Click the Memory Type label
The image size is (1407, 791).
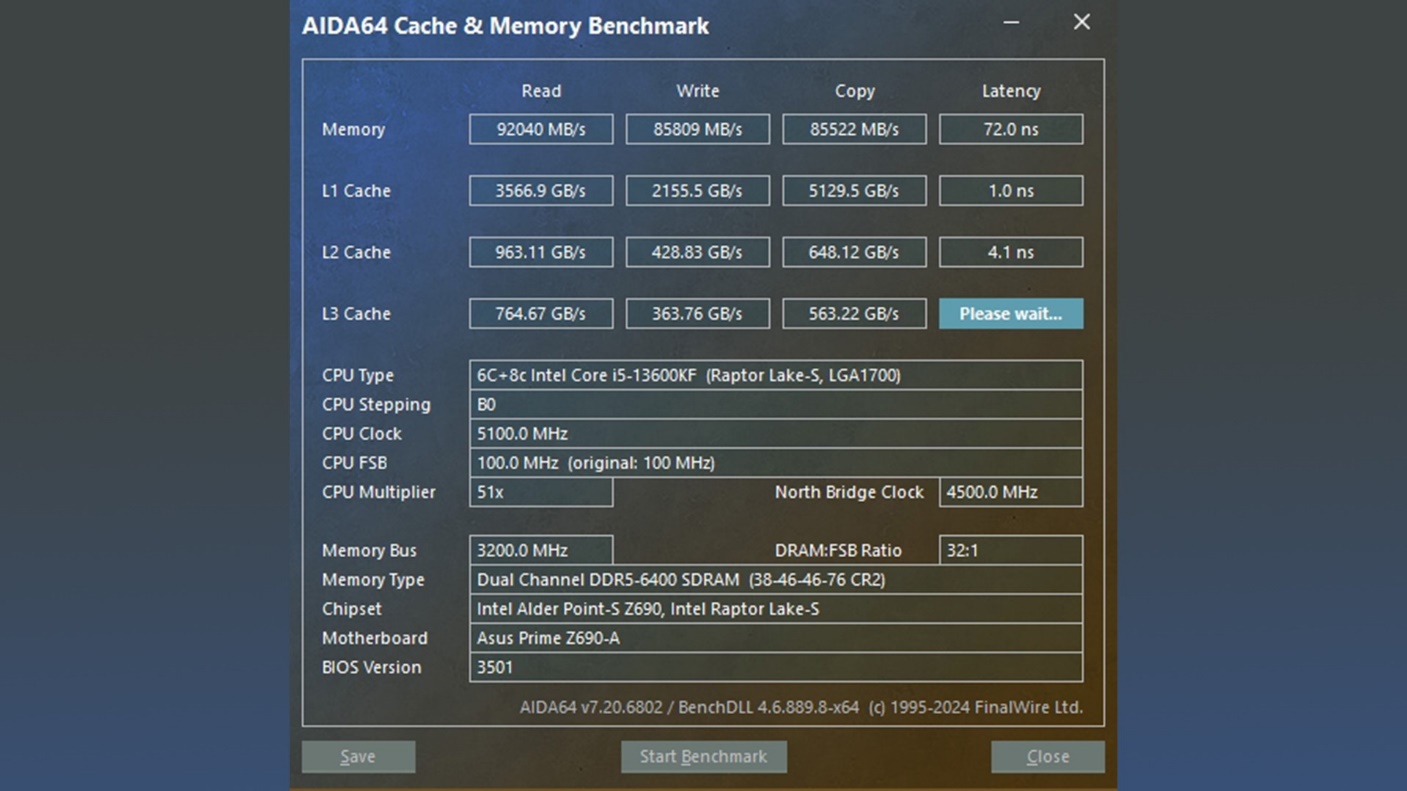[x=373, y=580]
